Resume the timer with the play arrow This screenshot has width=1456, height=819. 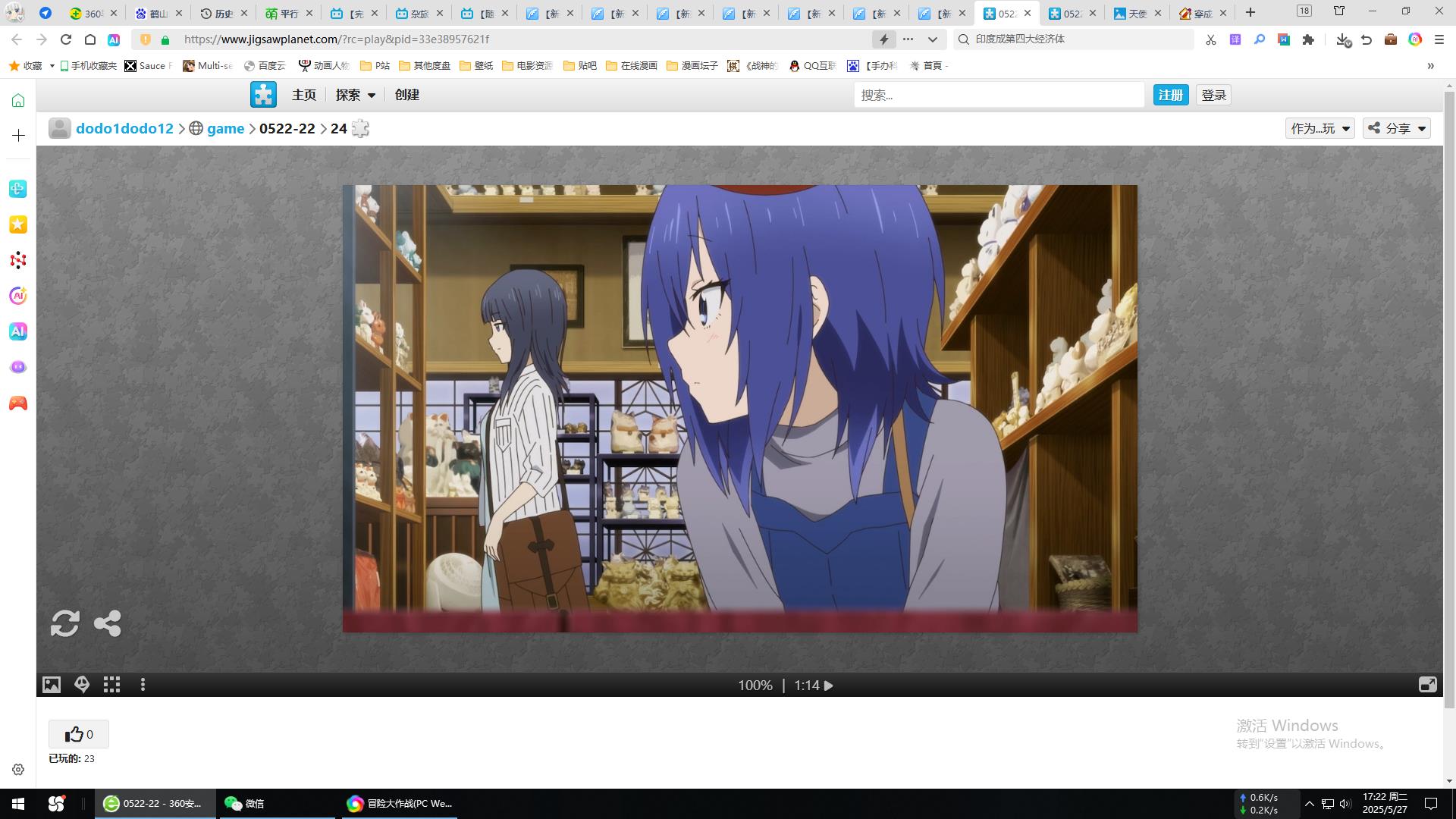829,686
